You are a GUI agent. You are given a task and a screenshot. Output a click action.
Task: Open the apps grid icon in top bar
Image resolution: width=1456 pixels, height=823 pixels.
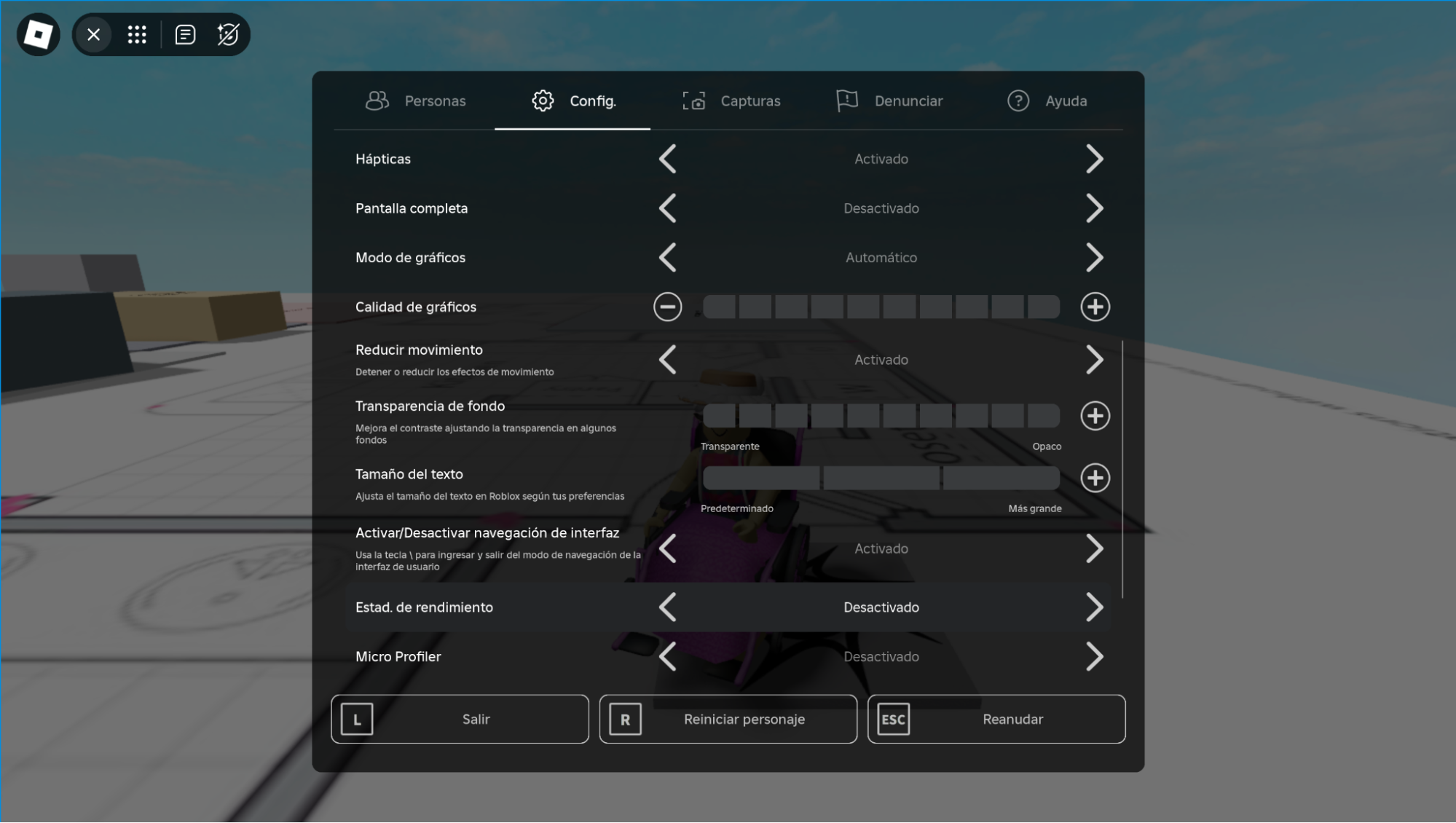[136, 34]
